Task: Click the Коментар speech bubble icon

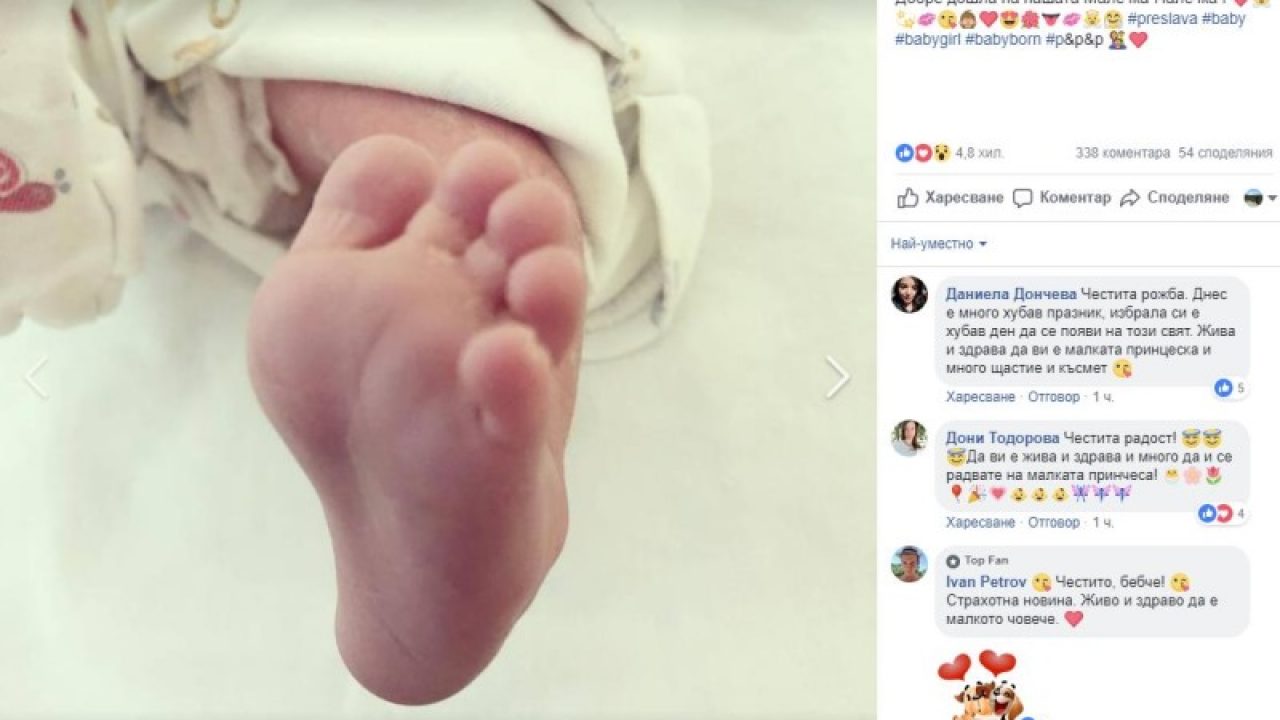Action: (x=1022, y=198)
